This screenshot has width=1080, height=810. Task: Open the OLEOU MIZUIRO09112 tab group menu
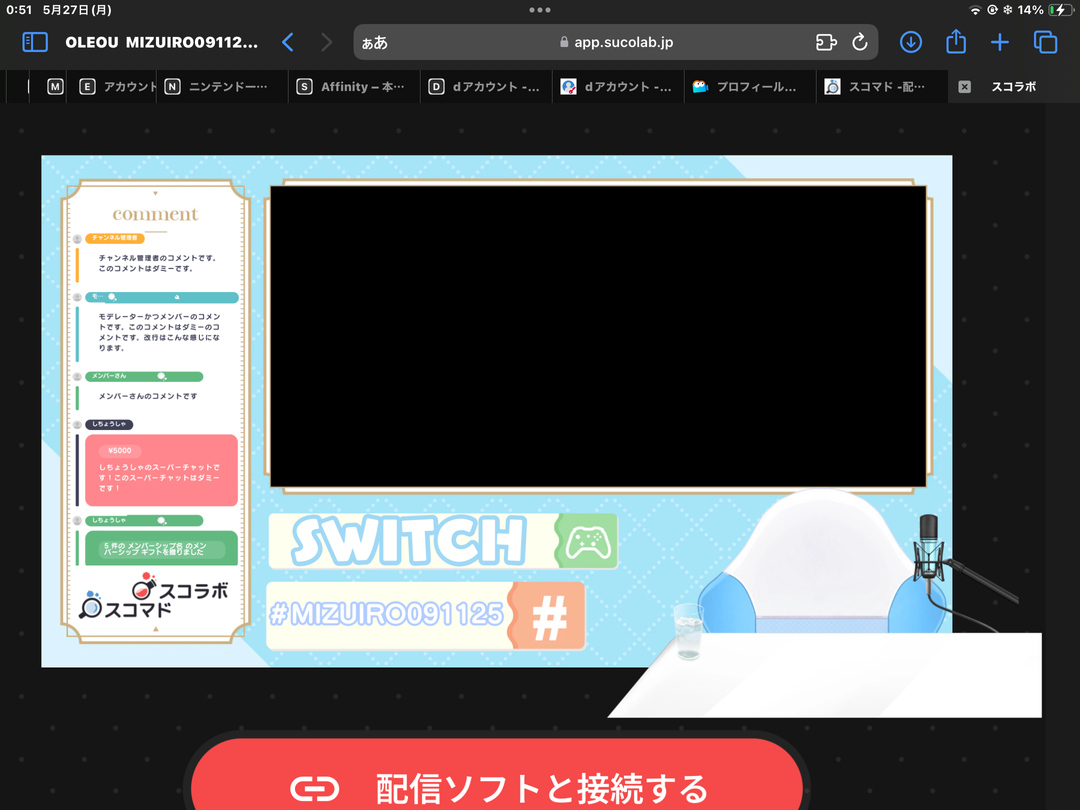point(162,42)
